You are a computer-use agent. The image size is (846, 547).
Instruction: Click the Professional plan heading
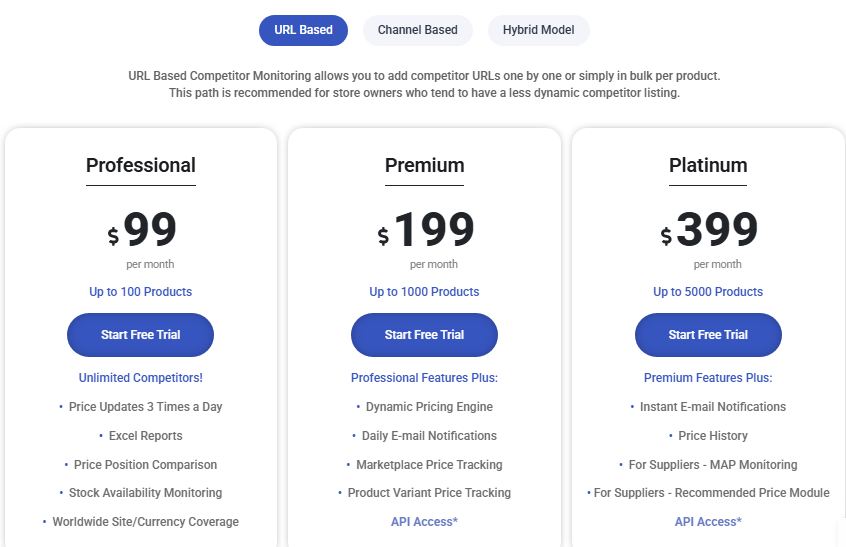[x=140, y=166]
